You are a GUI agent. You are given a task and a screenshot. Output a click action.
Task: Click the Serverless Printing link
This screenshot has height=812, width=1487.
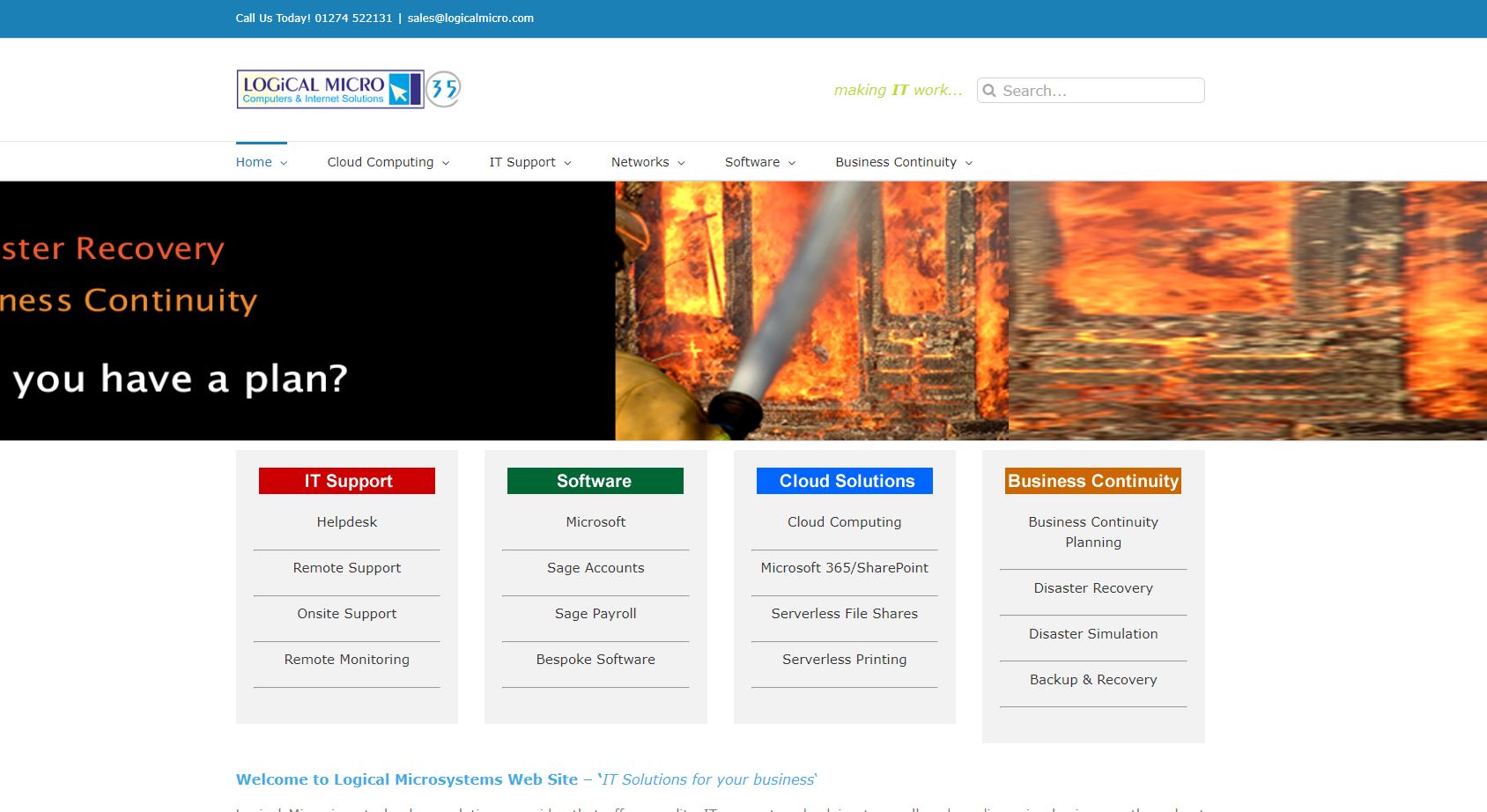(x=844, y=659)
